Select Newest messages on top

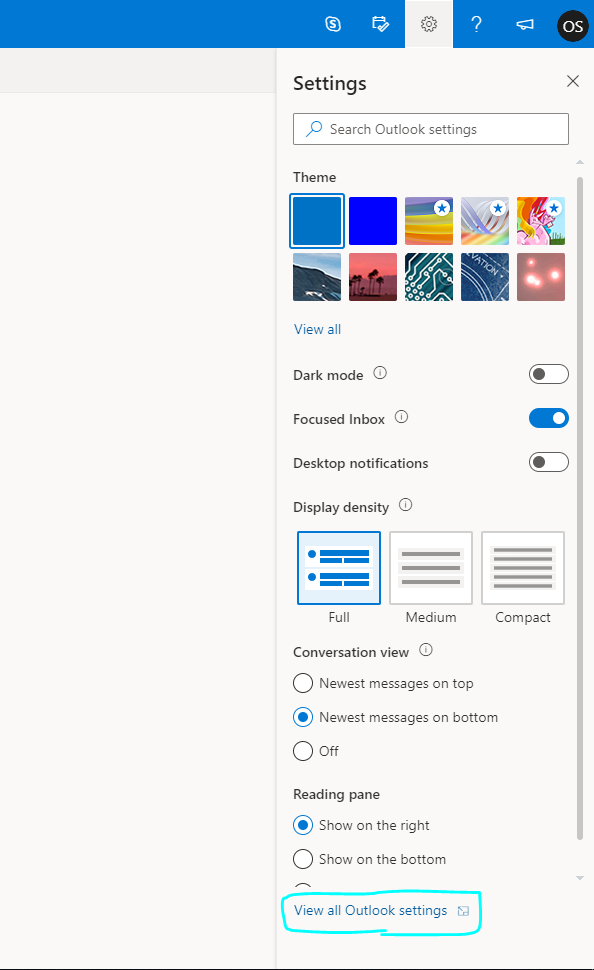click(303, 683)
